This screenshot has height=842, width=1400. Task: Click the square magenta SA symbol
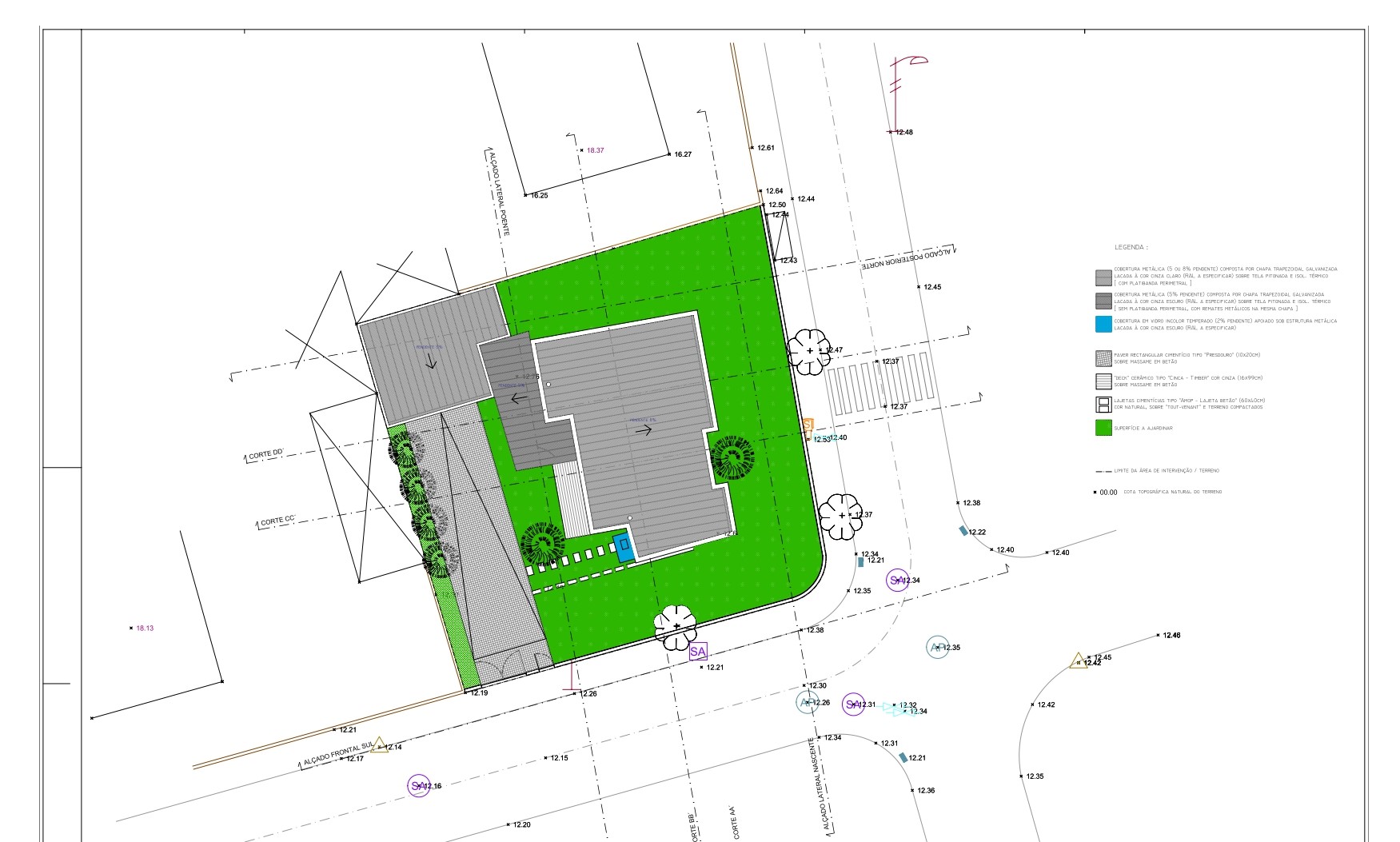coord(698,651)
